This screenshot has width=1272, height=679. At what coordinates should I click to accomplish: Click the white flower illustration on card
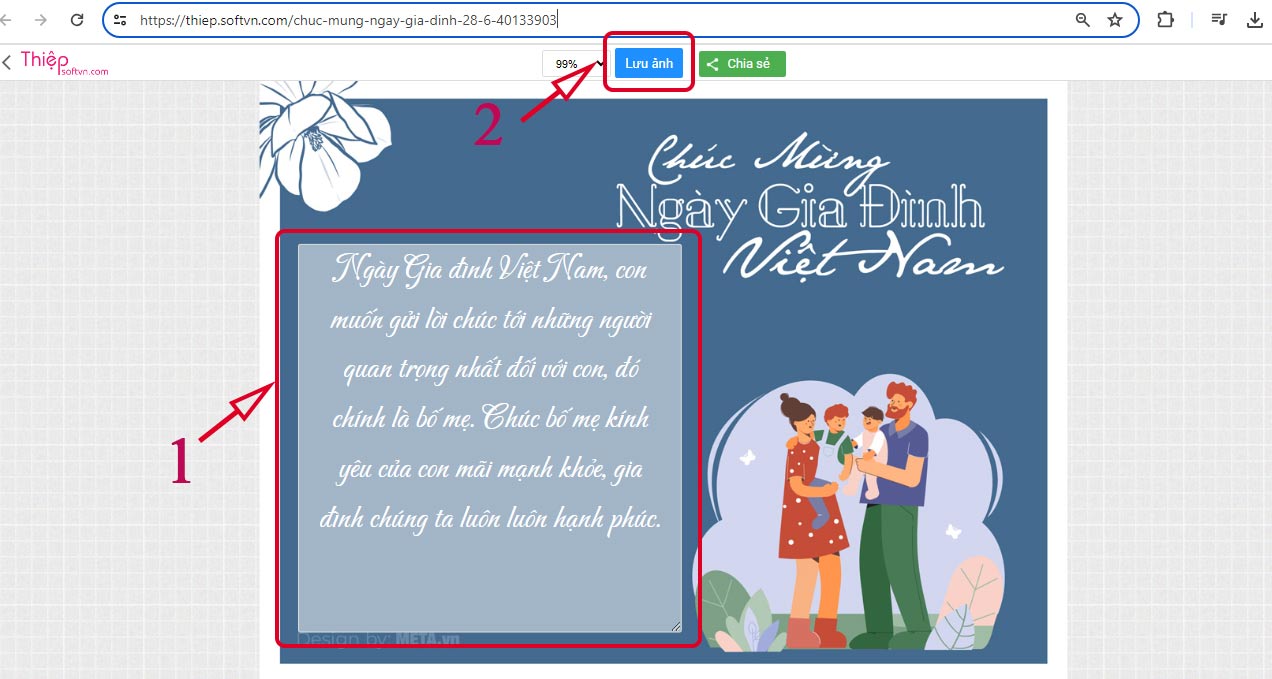click(x=318, y=143)
